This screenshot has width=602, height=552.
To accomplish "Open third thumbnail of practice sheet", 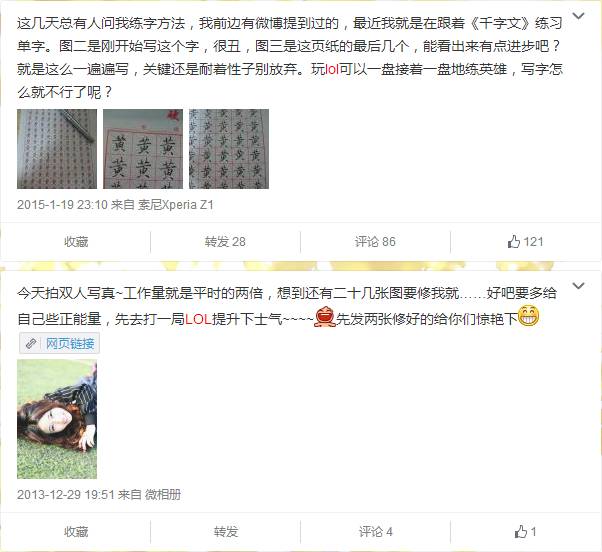I will [x=229, y=149].
